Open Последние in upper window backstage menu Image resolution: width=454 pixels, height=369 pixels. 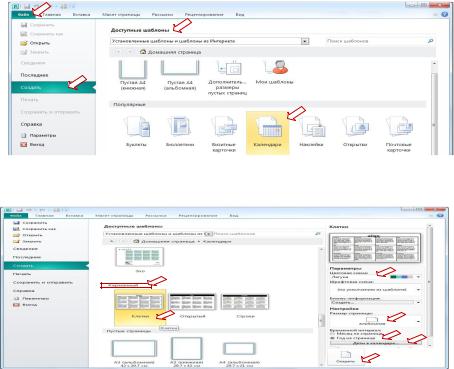pos(34,75)
